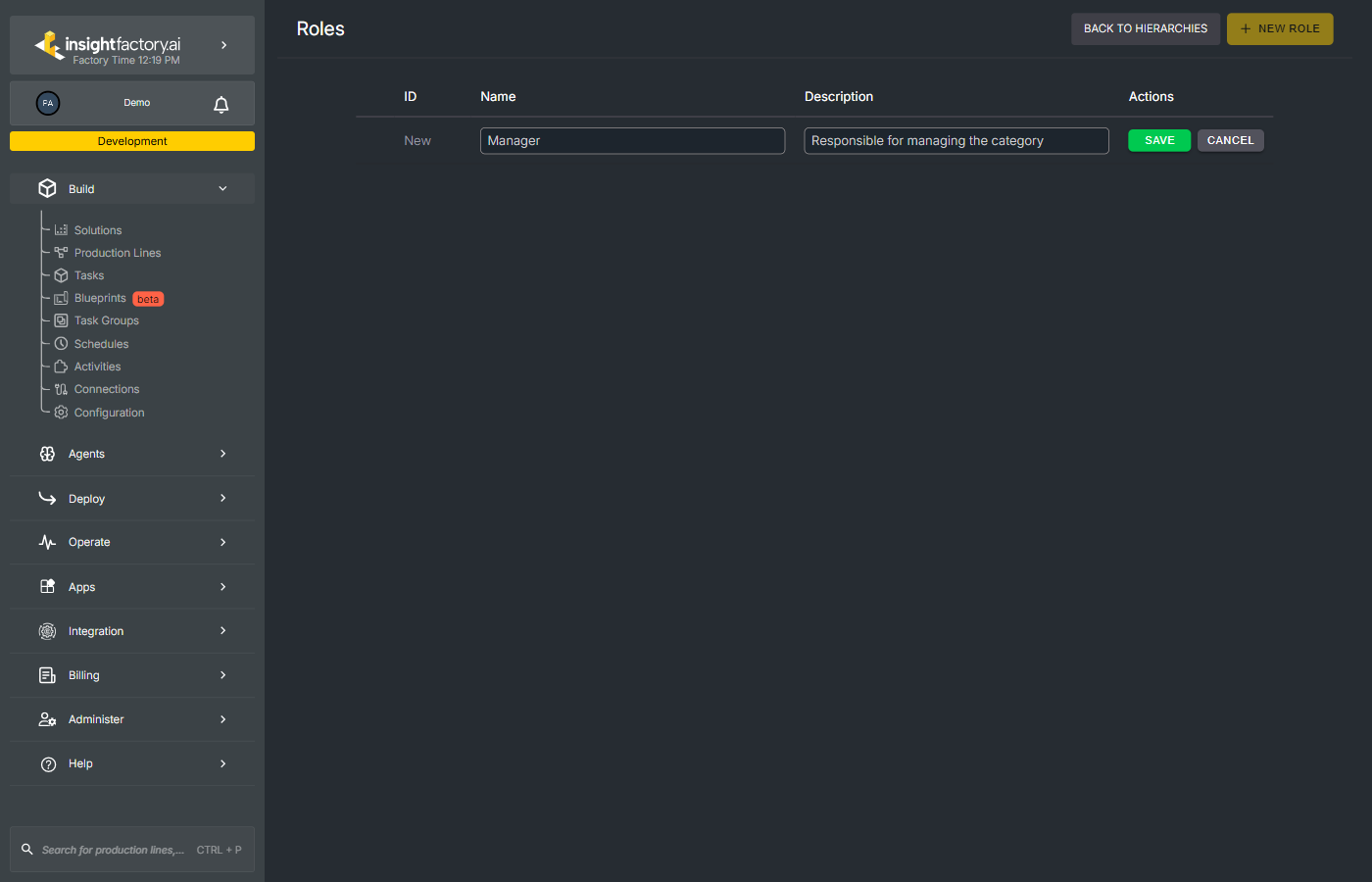
Task: Click the Agents brain icon
Action: tap(47, 454)
